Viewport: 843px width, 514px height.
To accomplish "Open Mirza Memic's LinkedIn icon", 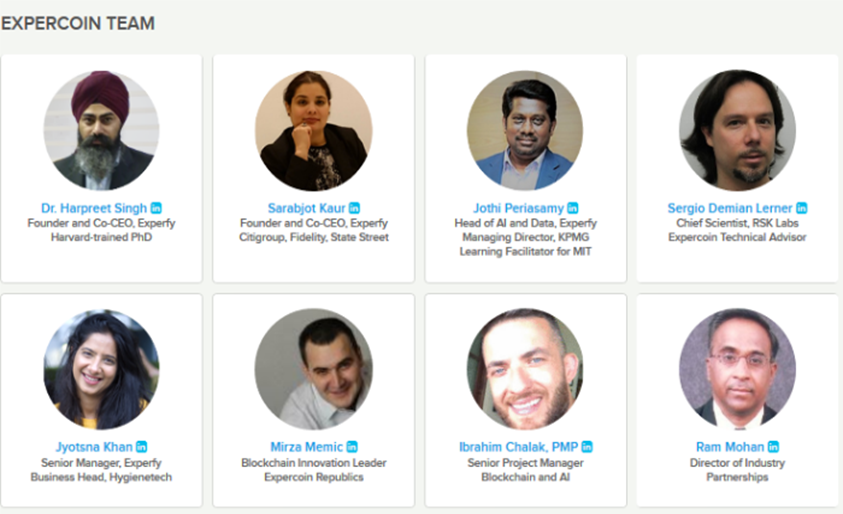I will tap(352, 446).
